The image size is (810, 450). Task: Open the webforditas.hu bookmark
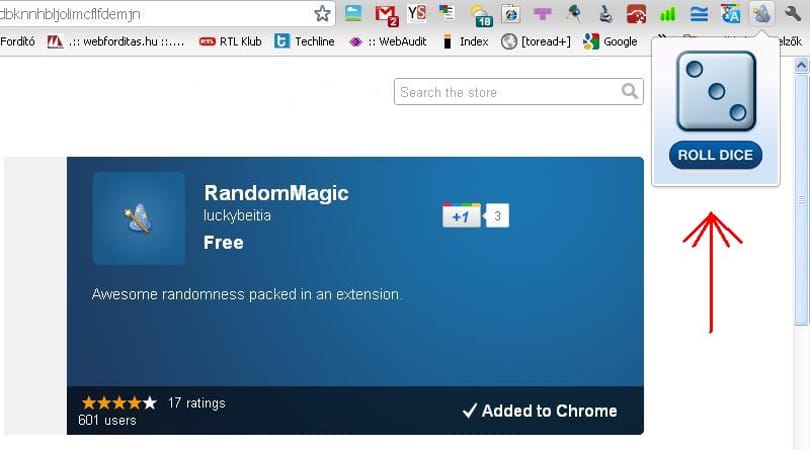116,41
